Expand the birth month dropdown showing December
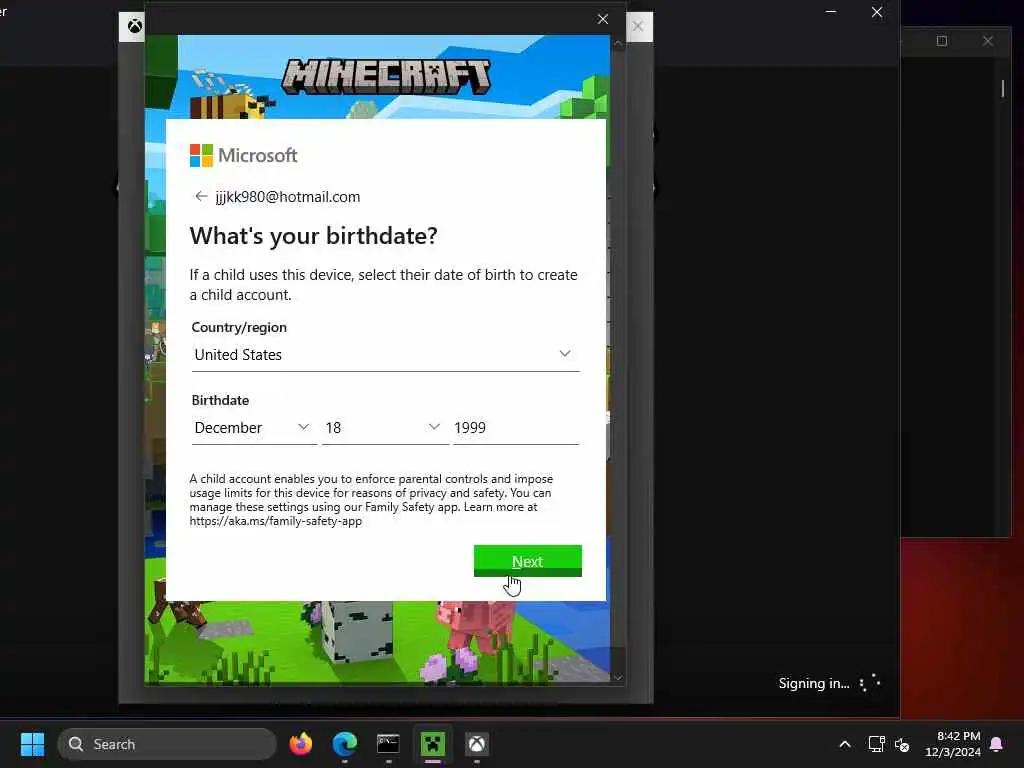This screenshot has width=1024, height=768. click(254, 428)
